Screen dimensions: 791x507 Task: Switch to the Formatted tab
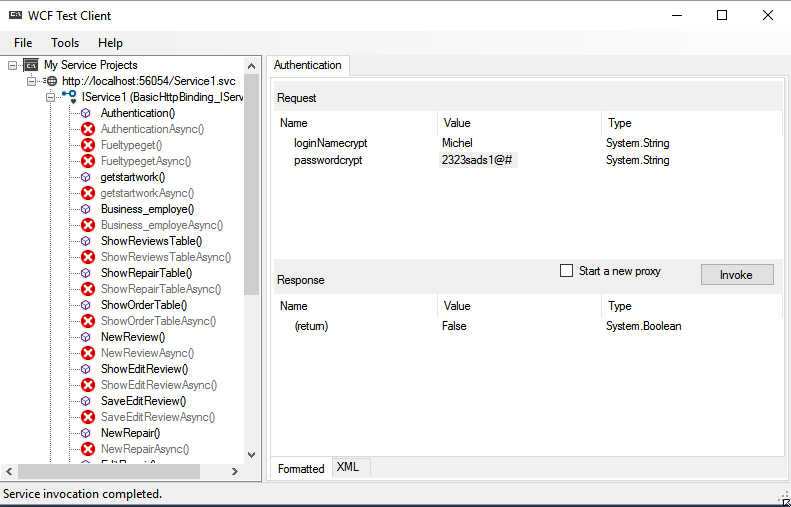click(301, 469)
